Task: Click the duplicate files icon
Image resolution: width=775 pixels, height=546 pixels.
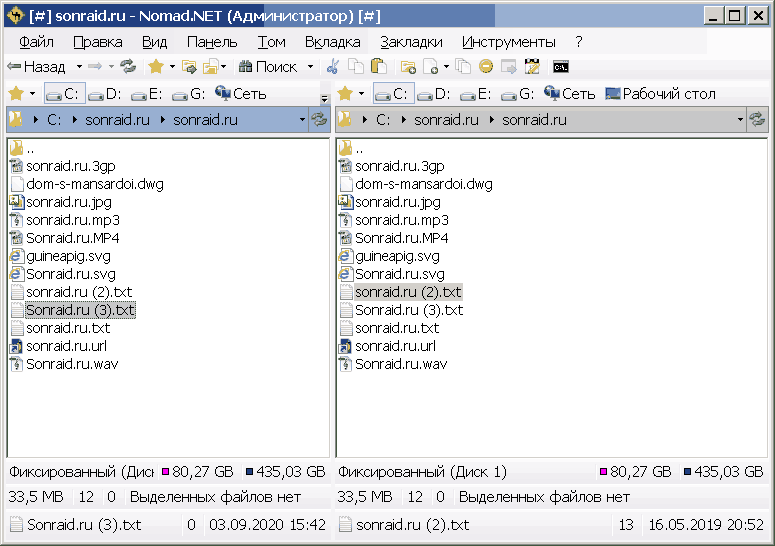Action: [464, 66]
